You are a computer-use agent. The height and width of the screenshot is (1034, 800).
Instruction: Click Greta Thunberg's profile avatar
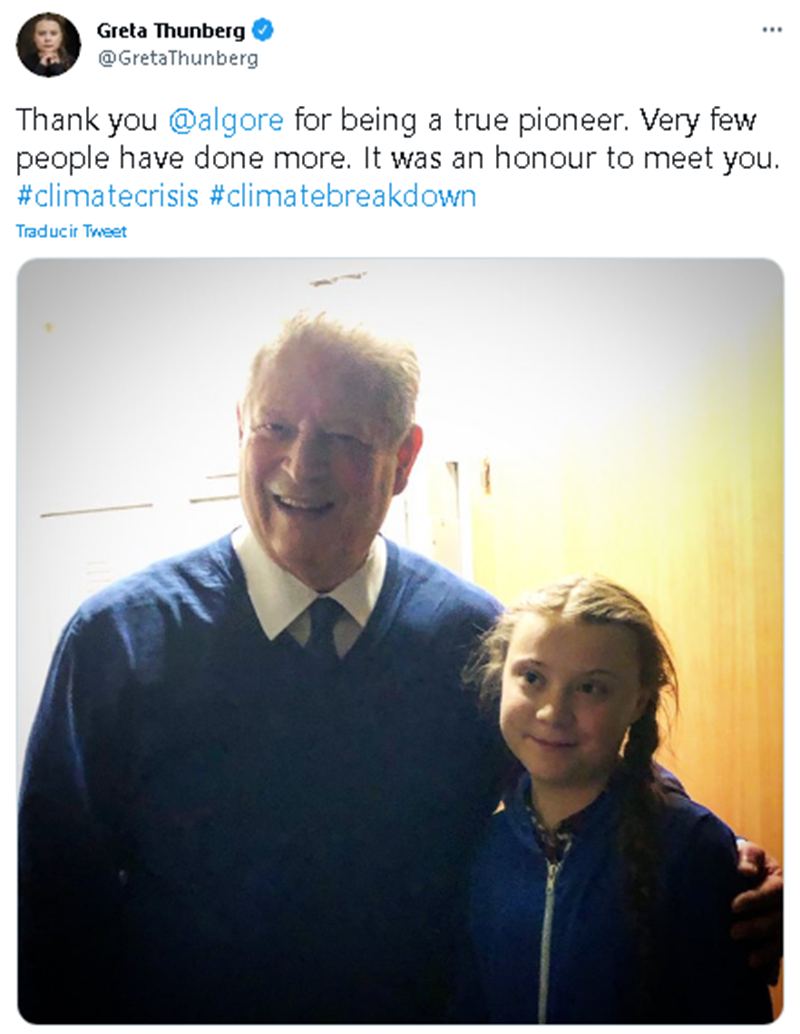pos(48,45)
